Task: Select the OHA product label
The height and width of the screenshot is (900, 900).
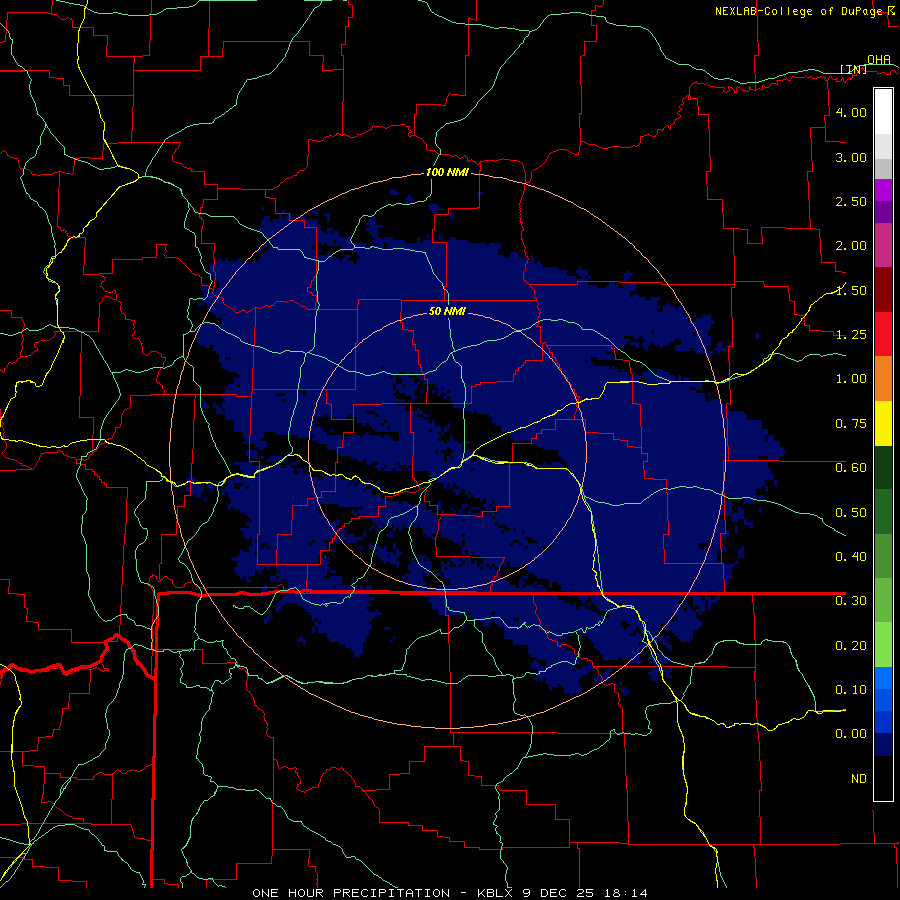Action: (879, 59)
